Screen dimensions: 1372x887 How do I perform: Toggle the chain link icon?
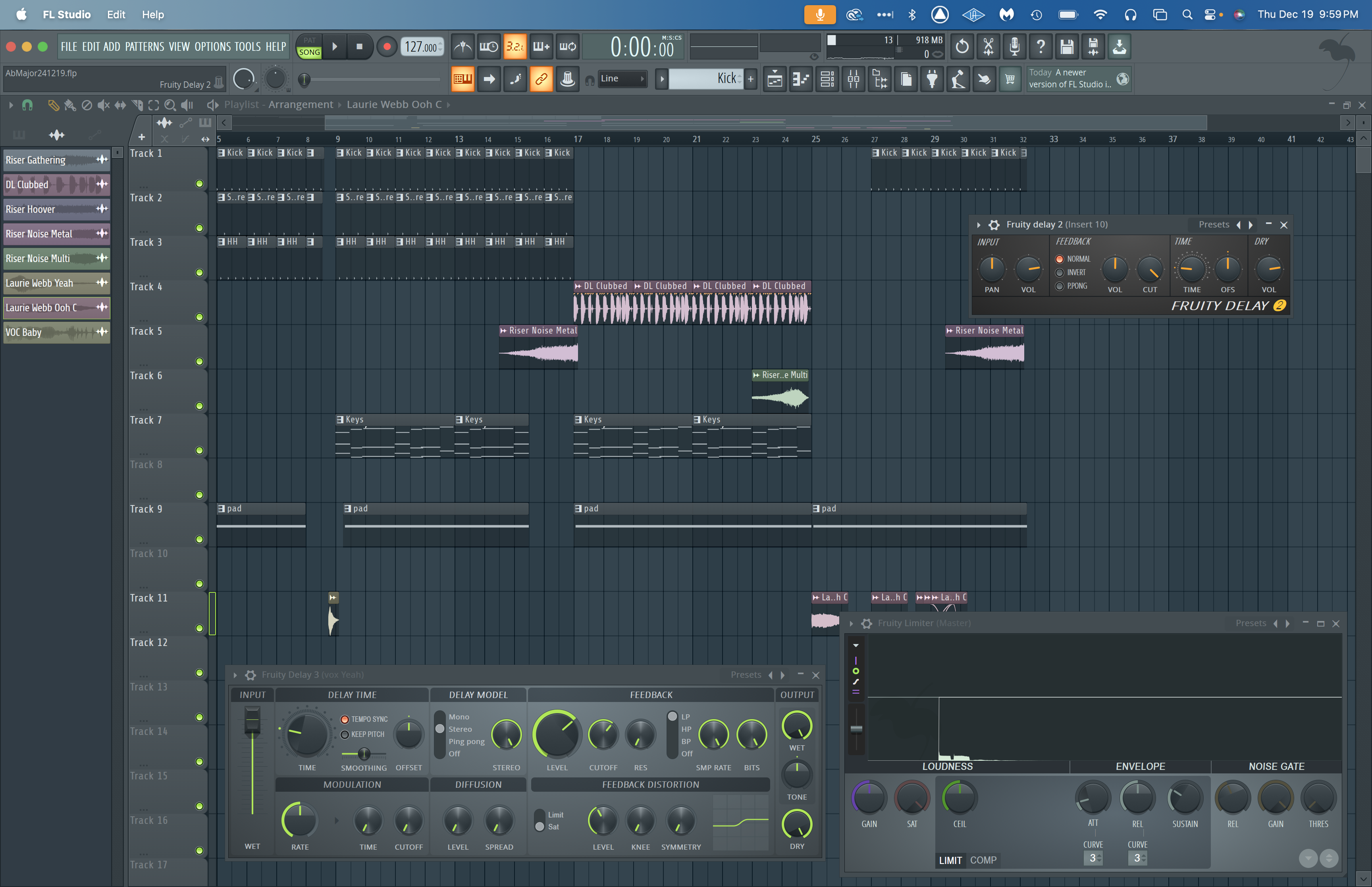541,79
